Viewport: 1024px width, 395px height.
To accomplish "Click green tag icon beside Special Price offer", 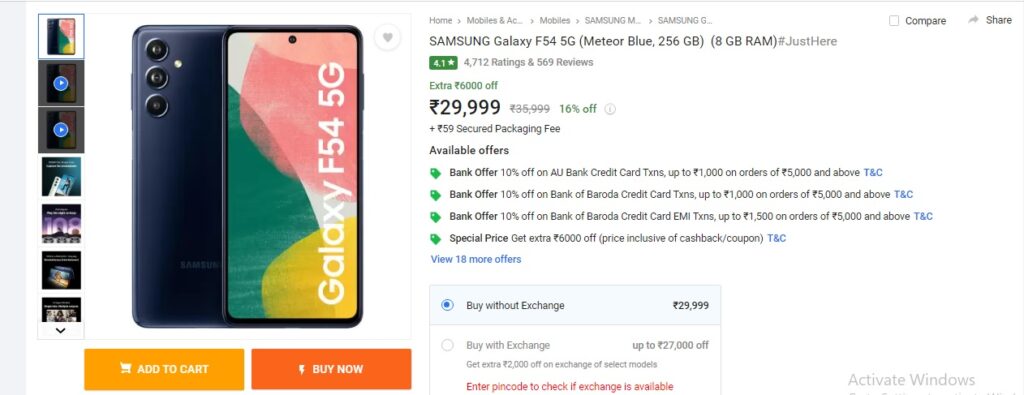I will [x=436, y=239].
